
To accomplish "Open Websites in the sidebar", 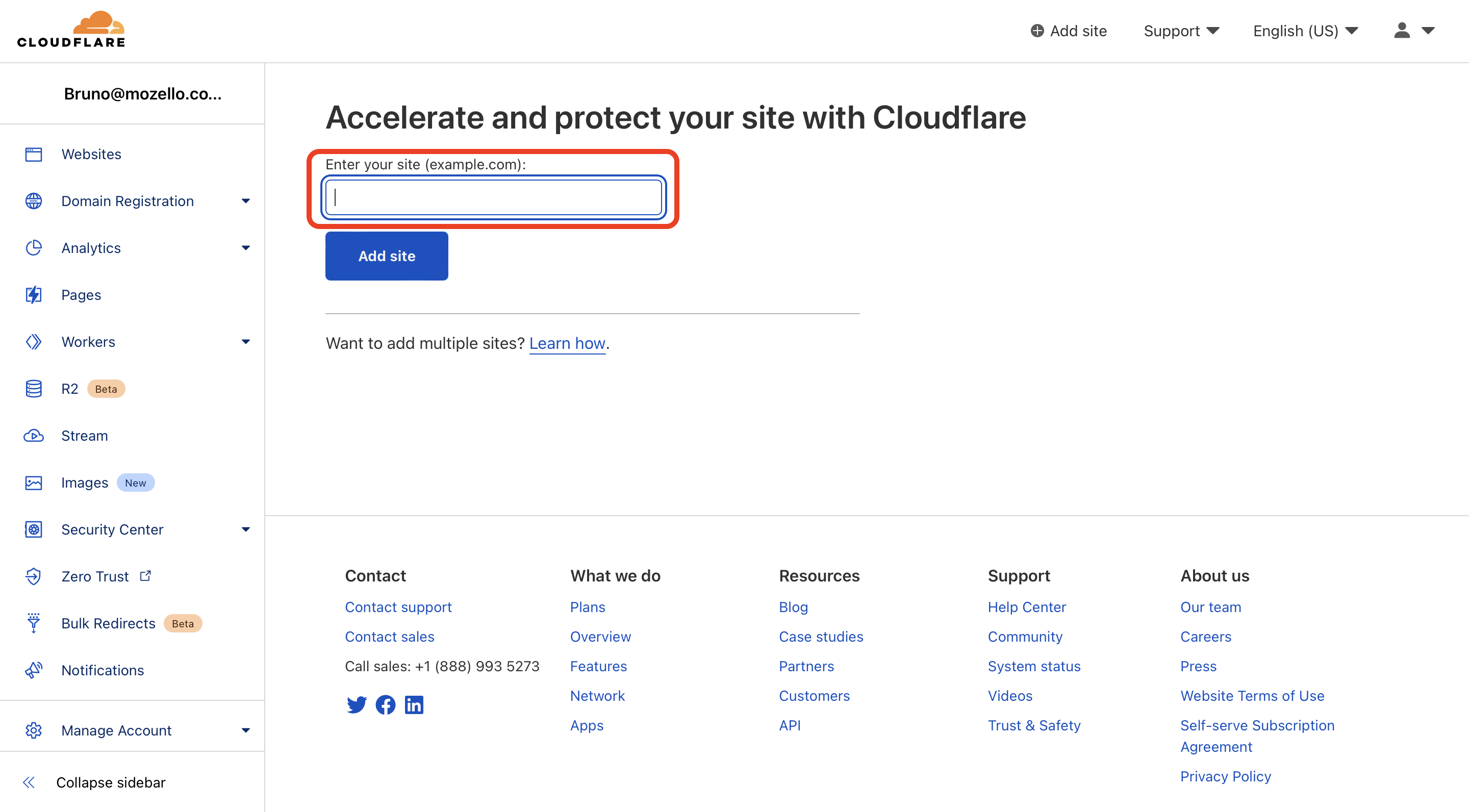I will (91, 154).
